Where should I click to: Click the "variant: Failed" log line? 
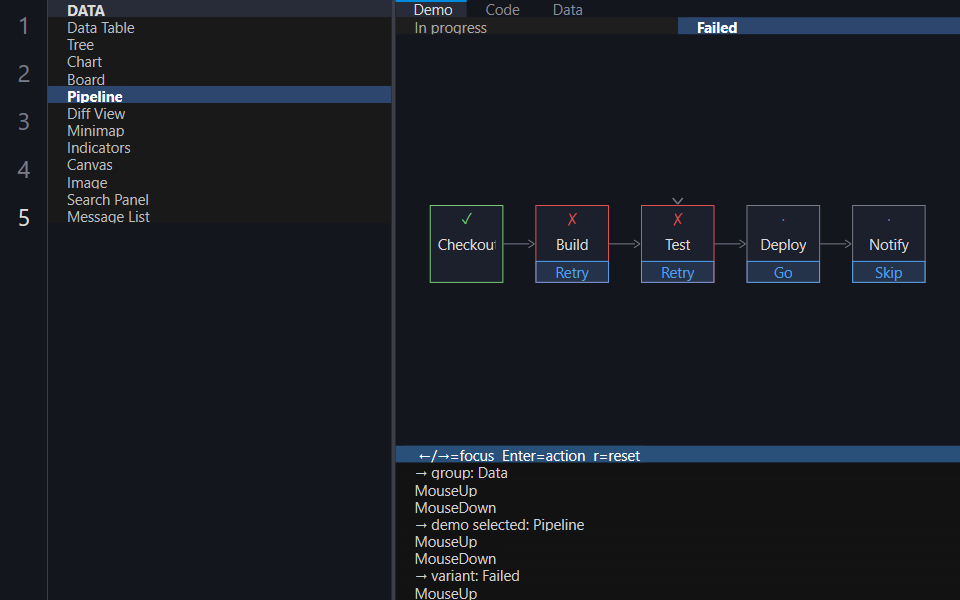[x=467, y=576]
